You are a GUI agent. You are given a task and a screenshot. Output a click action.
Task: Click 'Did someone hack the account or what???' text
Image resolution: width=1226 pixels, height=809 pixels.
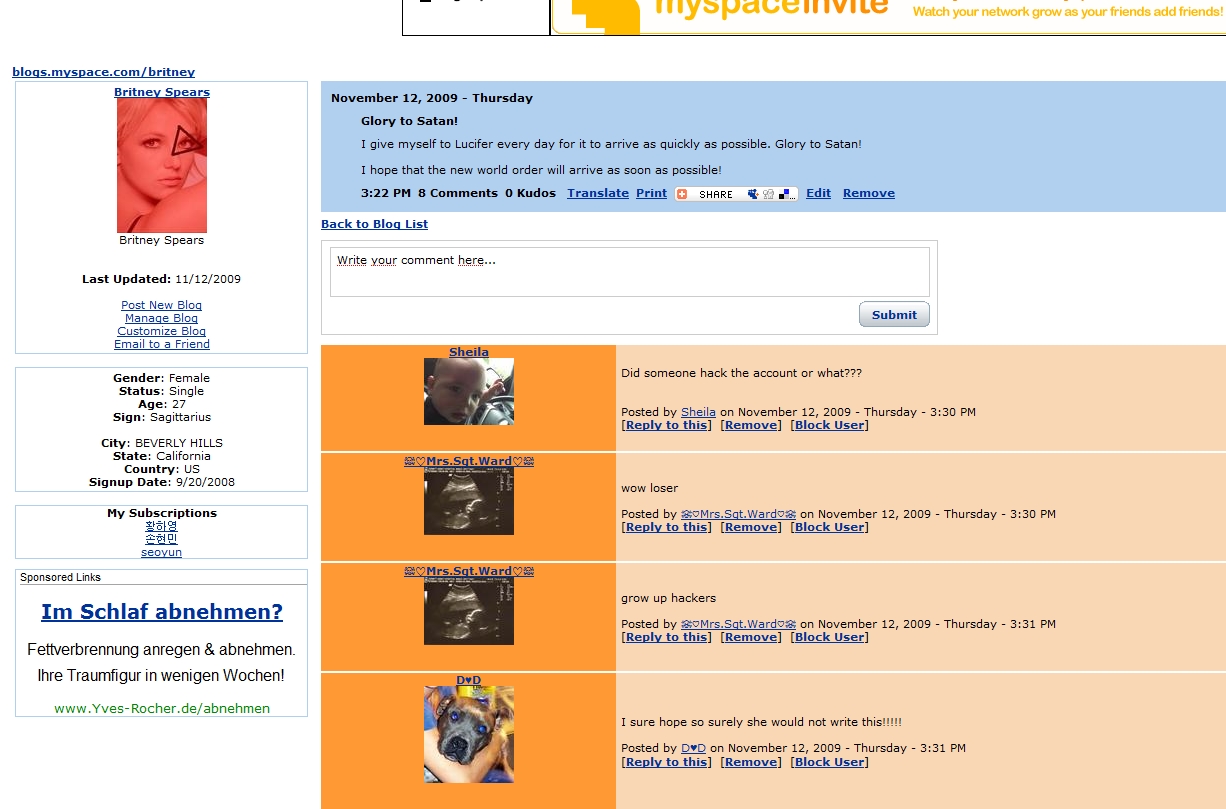[741, 373]
